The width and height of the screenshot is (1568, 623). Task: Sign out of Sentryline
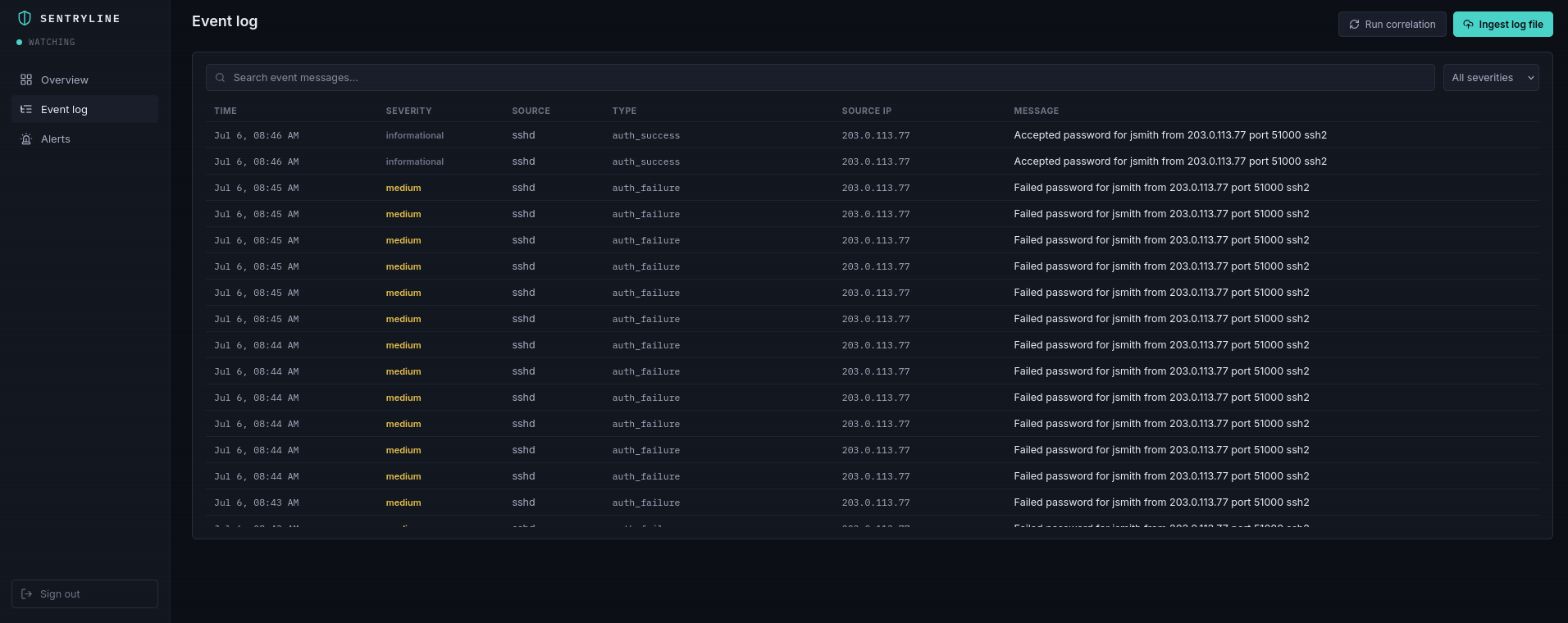(x=84, y=593)
